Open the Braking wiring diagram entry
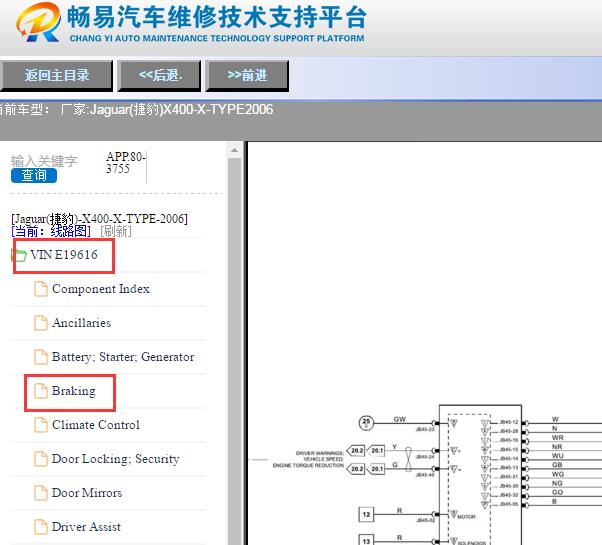Image resolution: width=602 pixels, height=545 pixels. [x=73, y=391]
